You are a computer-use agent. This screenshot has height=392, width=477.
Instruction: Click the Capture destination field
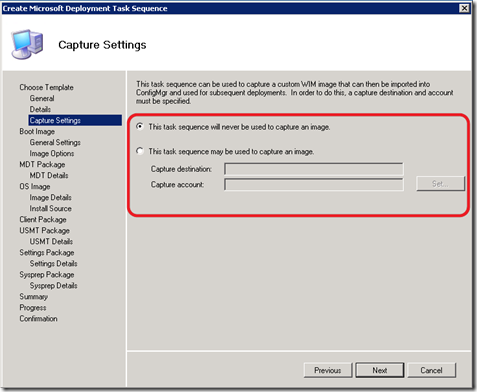(314, 169)
